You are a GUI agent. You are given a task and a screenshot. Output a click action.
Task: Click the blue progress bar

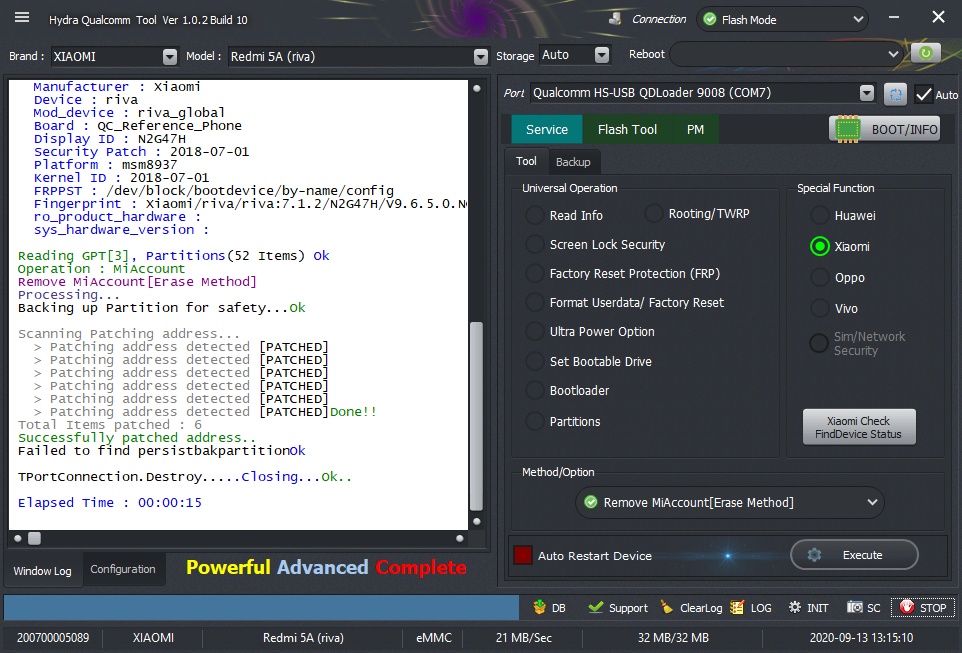point(261,608)
